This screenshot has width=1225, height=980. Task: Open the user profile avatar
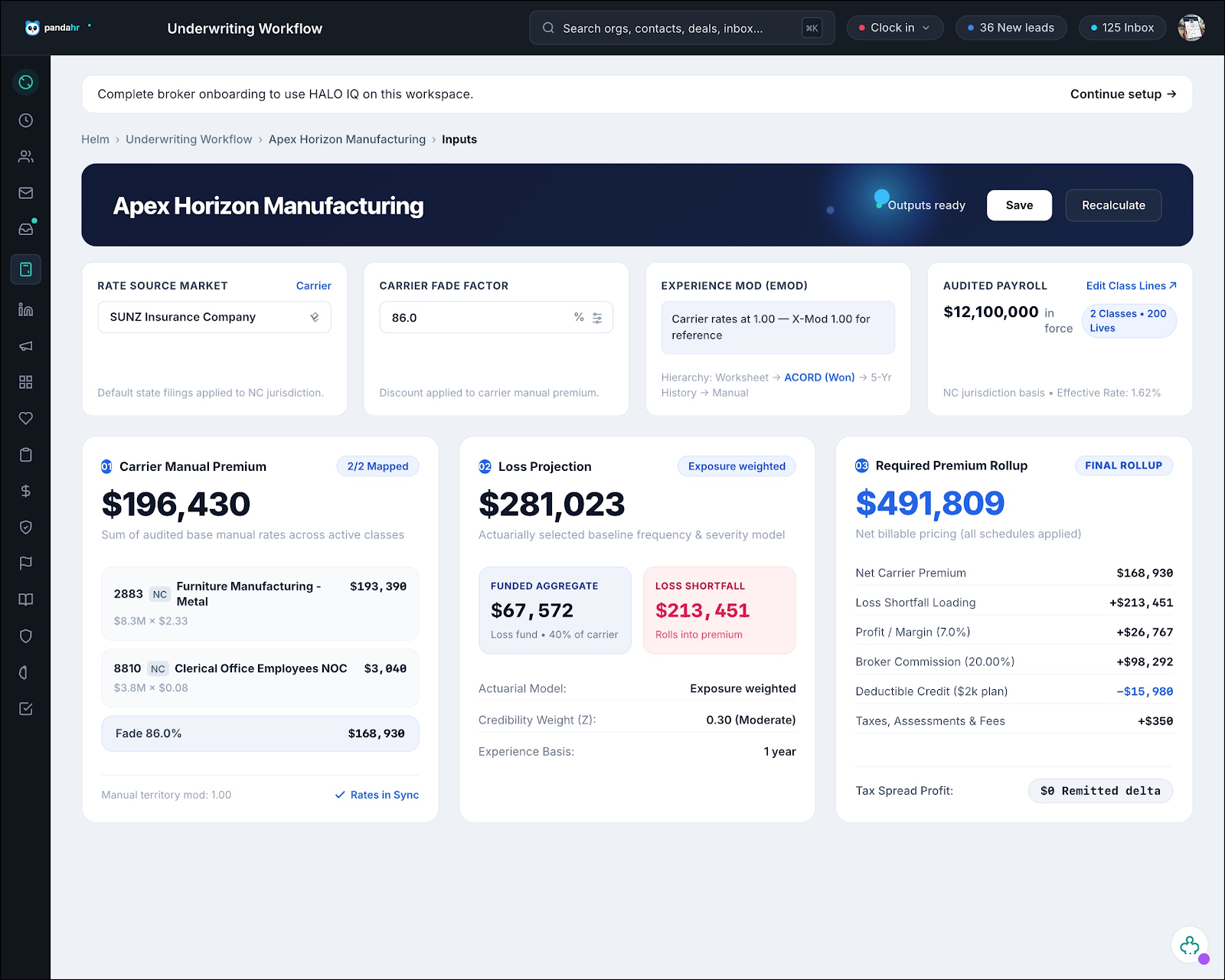(1191, 28)
